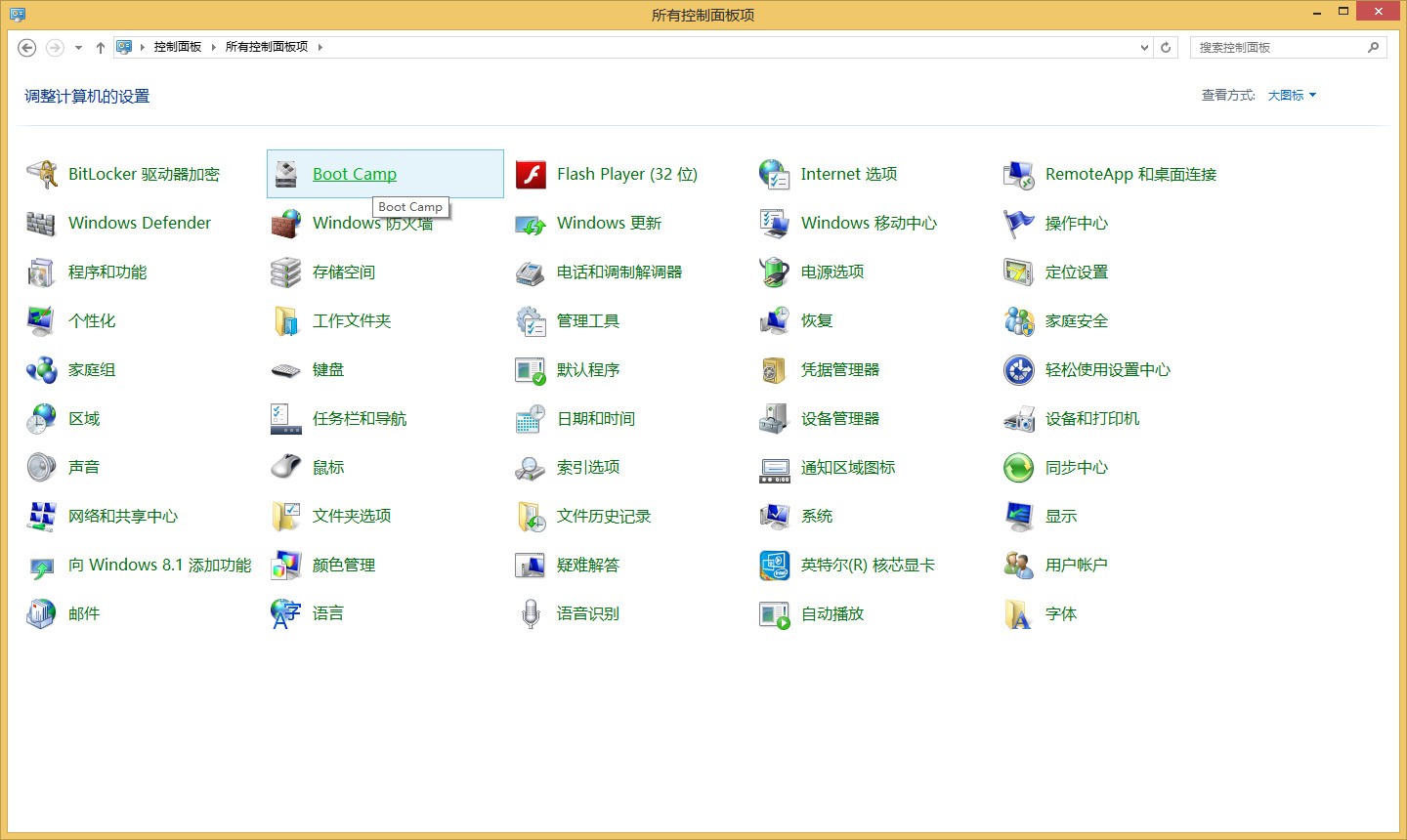Open Flash Player (32 位) icon
This screenshot has width=1407, height=840.
coord(531,174)
